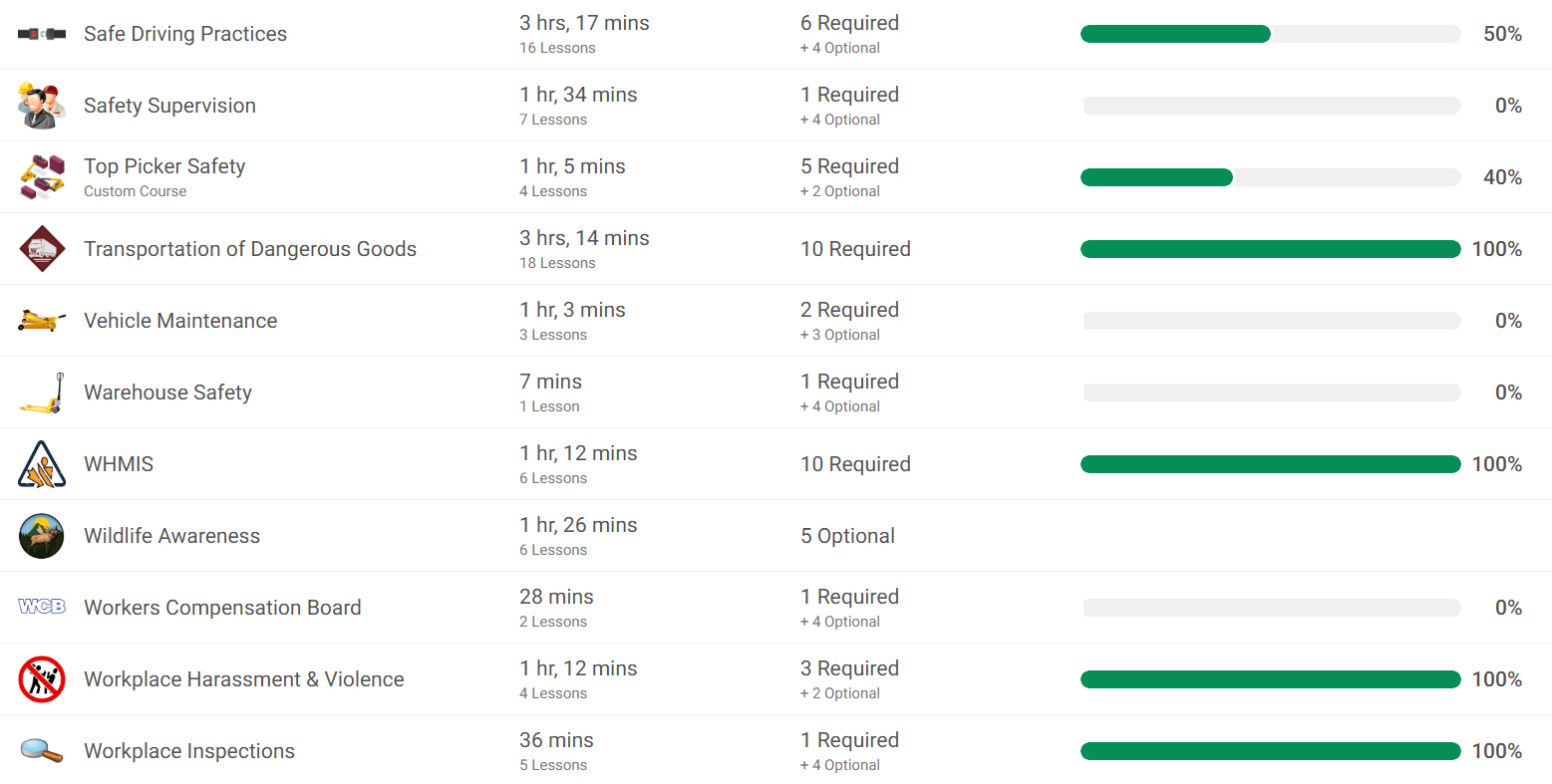
Task: Click the Workplace Harassment prohibition icon
Action: click(42, 679)
